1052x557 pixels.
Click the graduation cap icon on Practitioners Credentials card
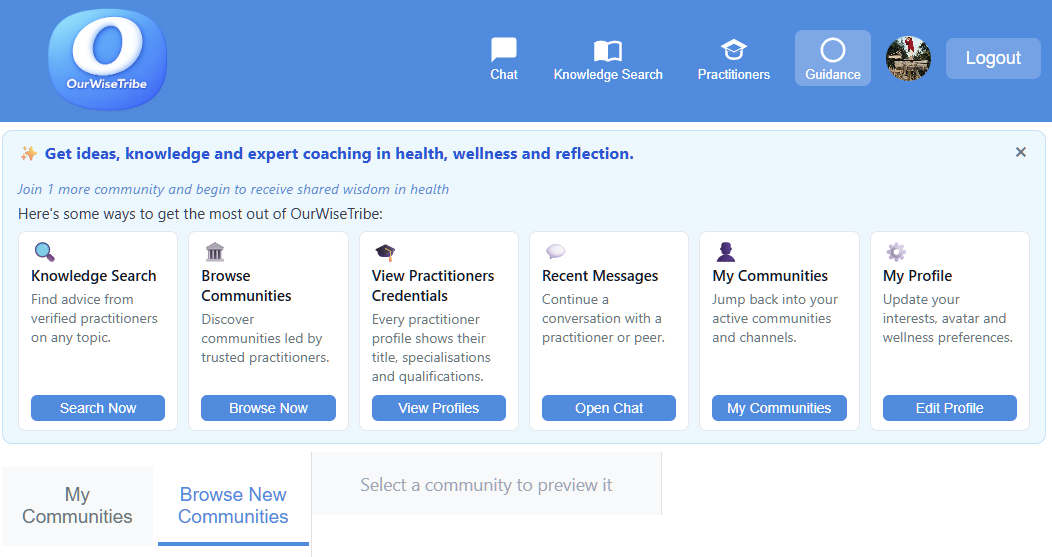coord(385,252)
